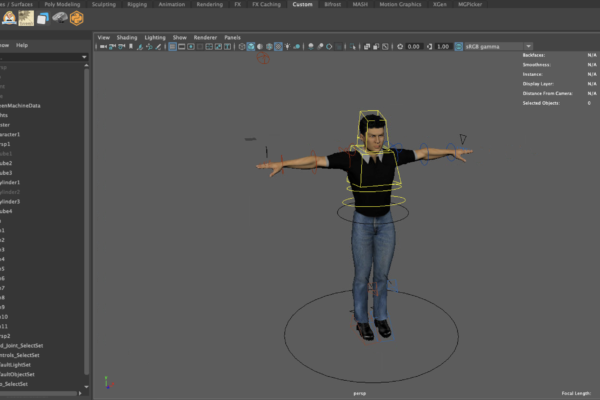The width and height of the screenshot is (600, 400).
Task: Open the panel Lighting menu
Action: coord(155,38)
